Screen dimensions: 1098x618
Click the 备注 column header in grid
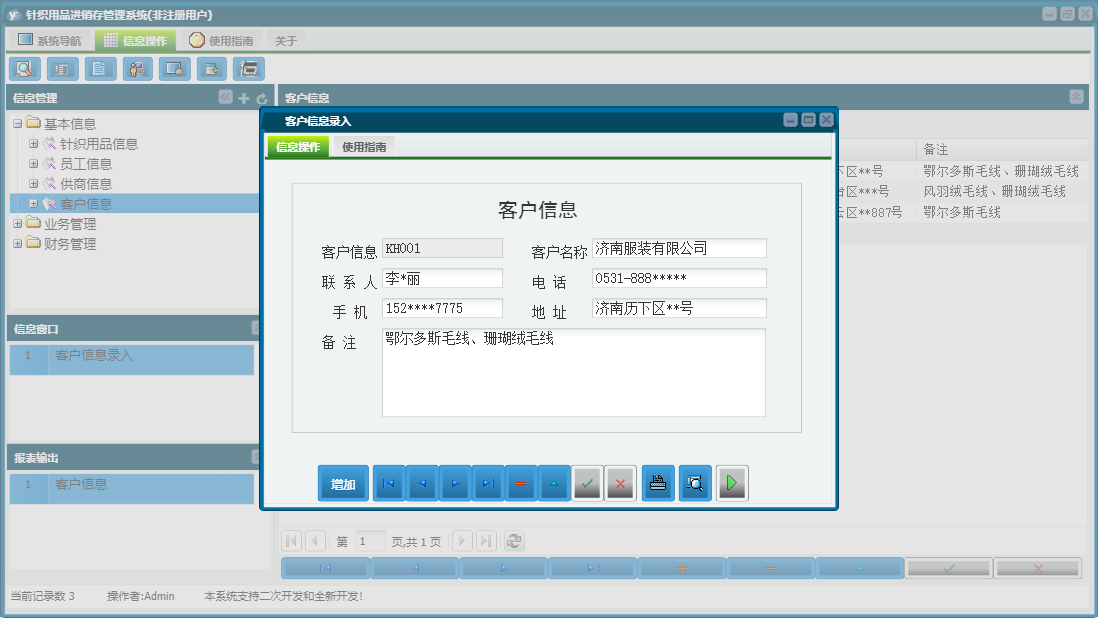pyautogui.click(x=1001, y=149)
